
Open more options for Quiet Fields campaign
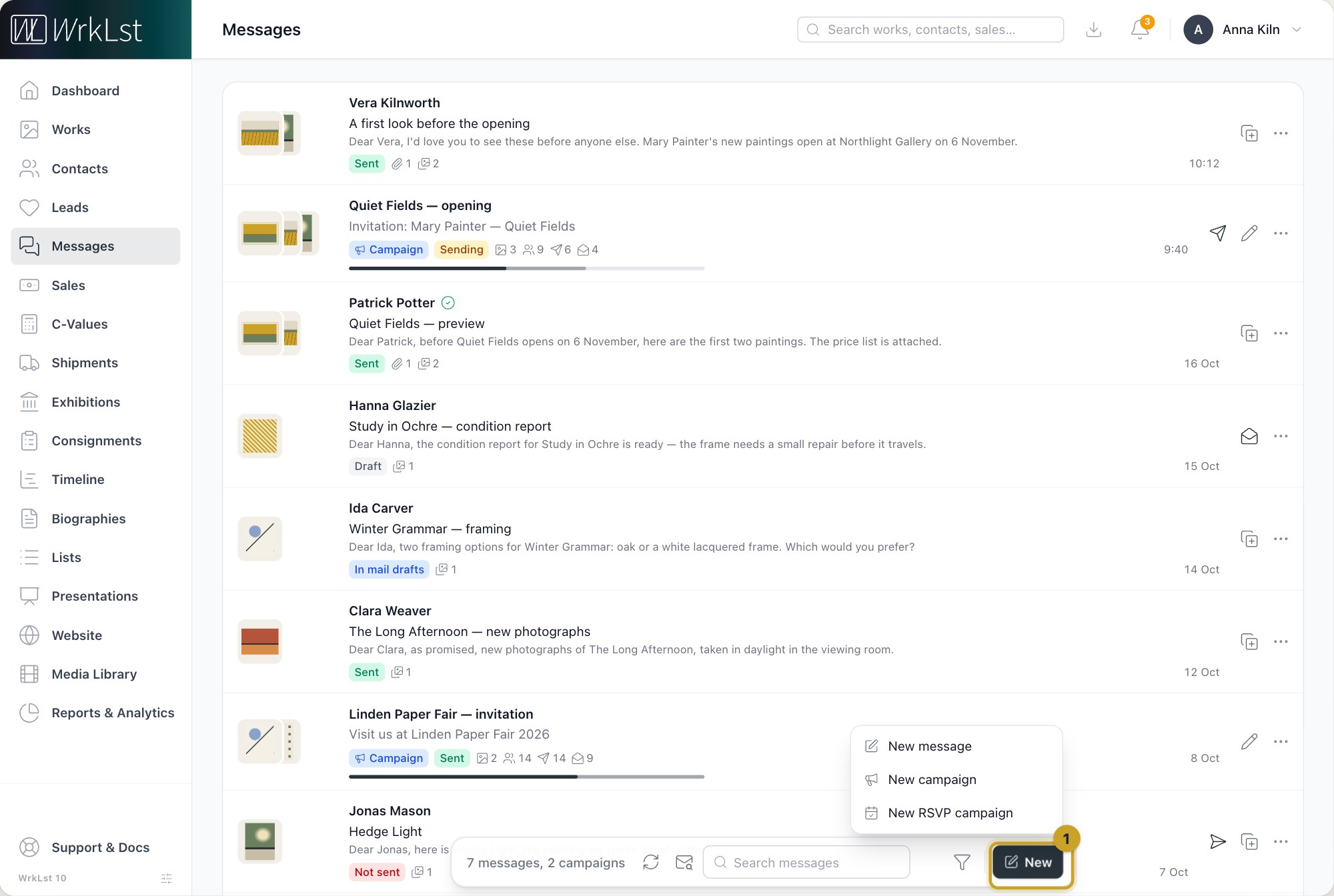point(1281,233)
